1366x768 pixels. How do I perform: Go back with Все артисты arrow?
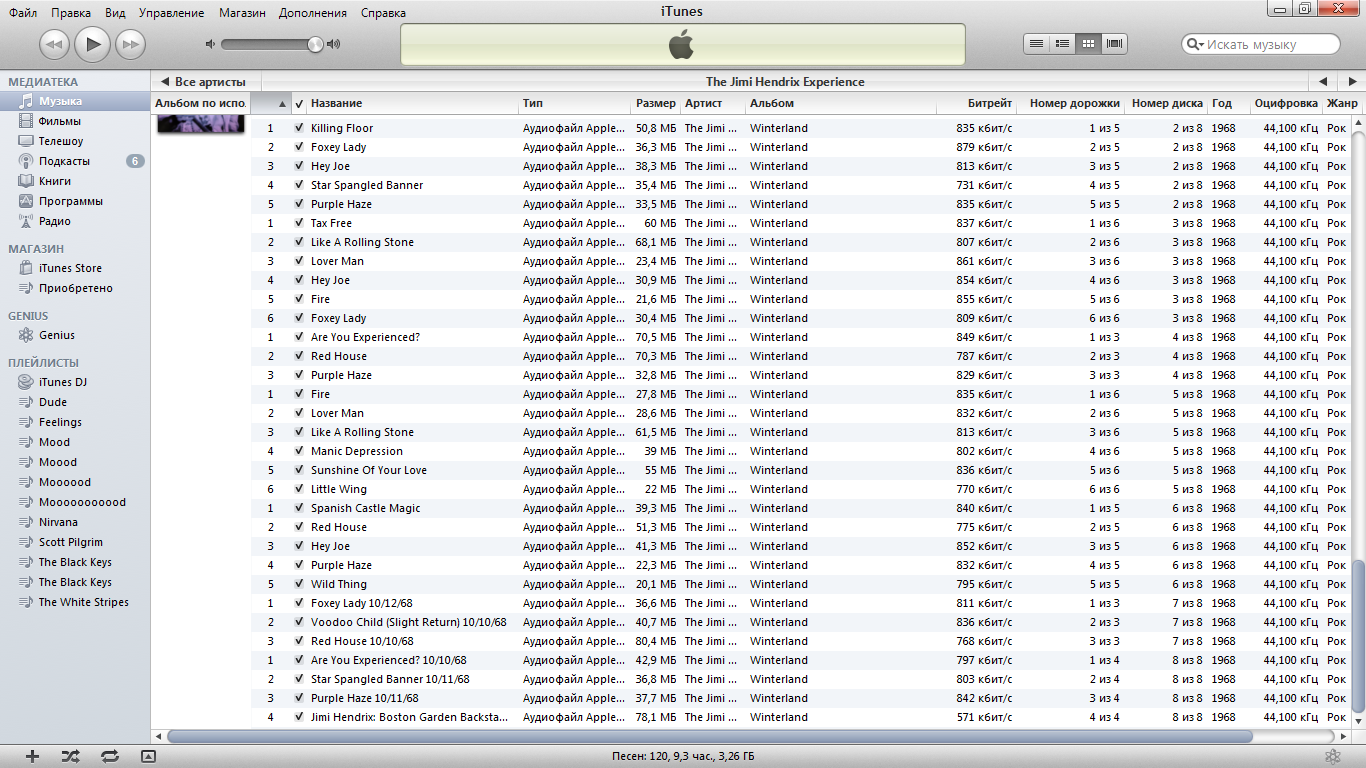(x=205, y=82)
